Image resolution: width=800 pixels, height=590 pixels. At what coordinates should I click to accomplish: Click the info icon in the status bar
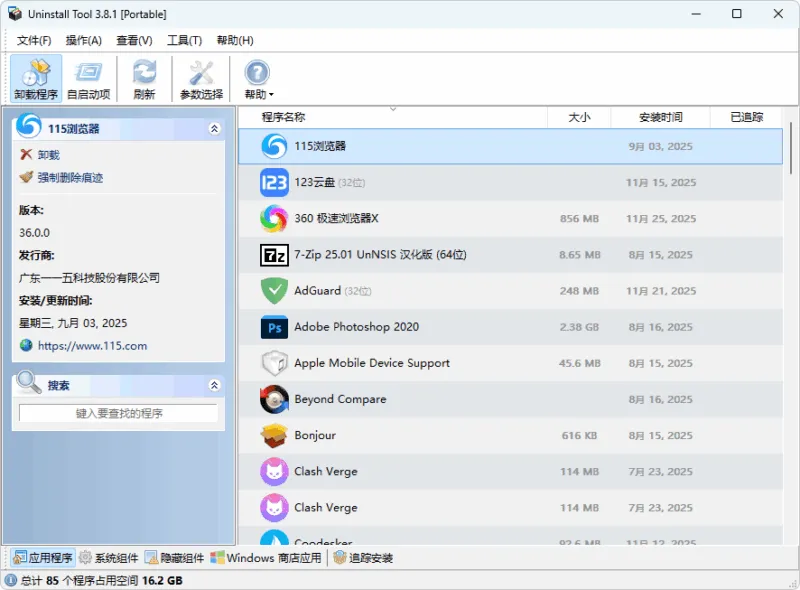[x=11, y=580]
